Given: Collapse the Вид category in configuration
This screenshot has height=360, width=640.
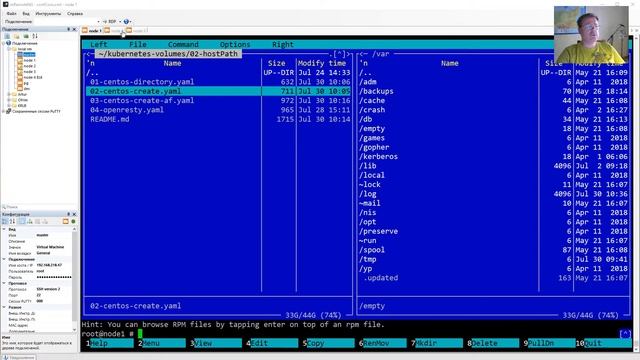Looking at the screenshot, I should (x=4, y=229).
